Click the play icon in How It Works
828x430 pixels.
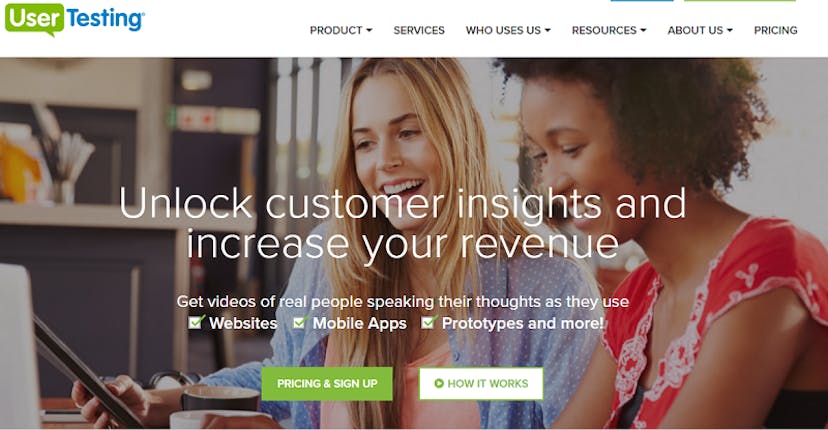click(x=439, y=384)
